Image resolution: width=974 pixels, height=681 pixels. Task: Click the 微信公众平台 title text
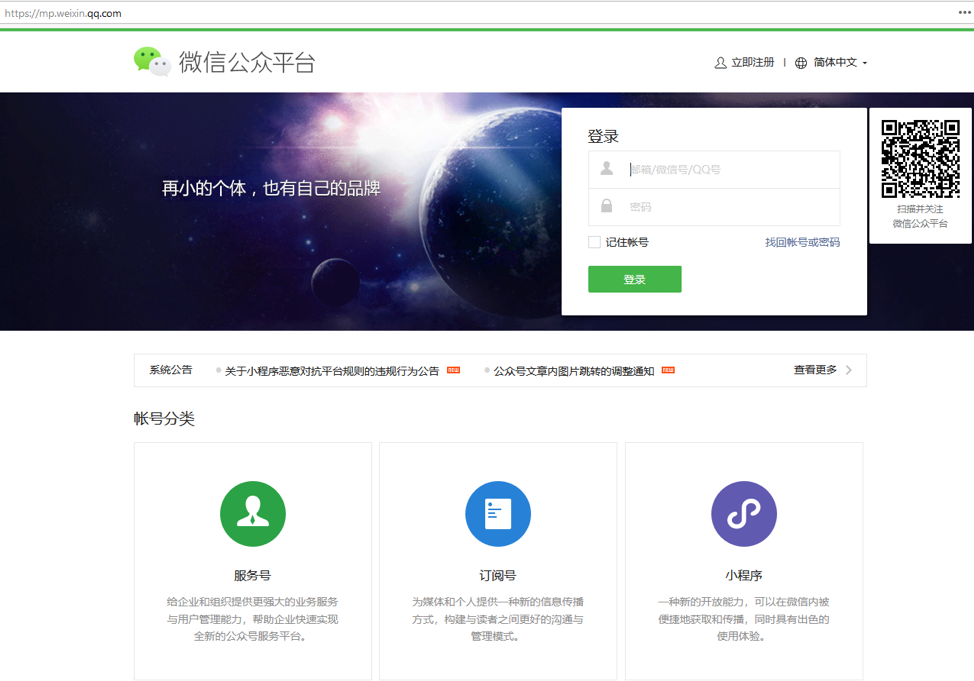(x=247, y=62)
